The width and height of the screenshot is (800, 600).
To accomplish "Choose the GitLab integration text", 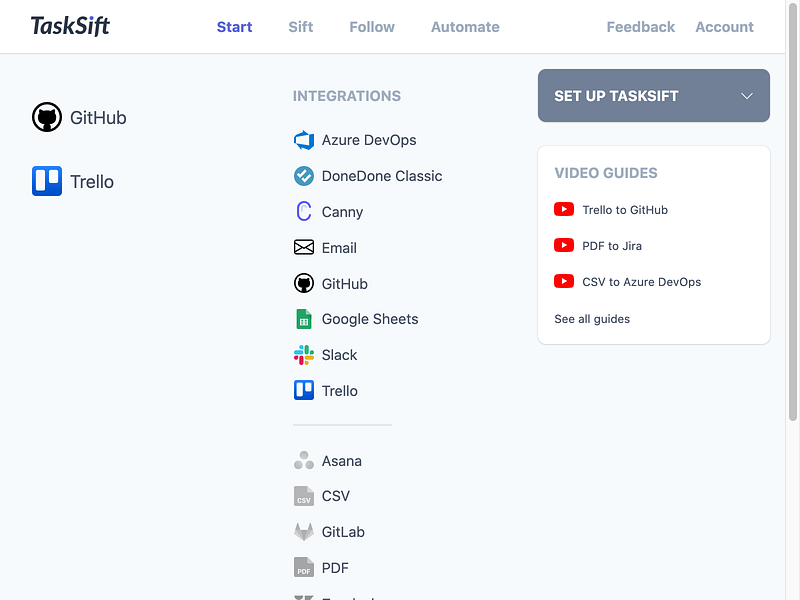I will [x=343, y=532].
